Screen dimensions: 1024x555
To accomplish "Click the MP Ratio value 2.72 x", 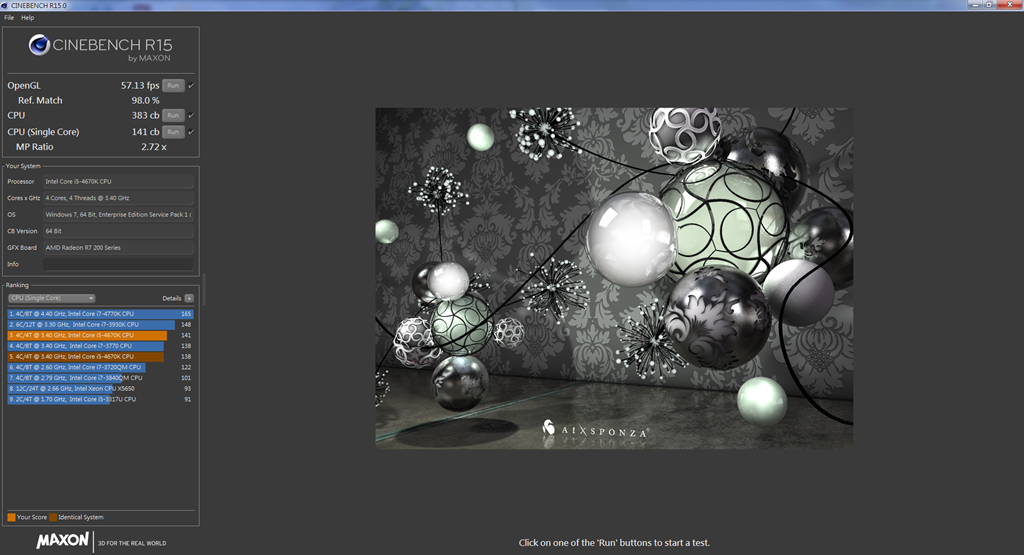I will click(x=153, y=147).
